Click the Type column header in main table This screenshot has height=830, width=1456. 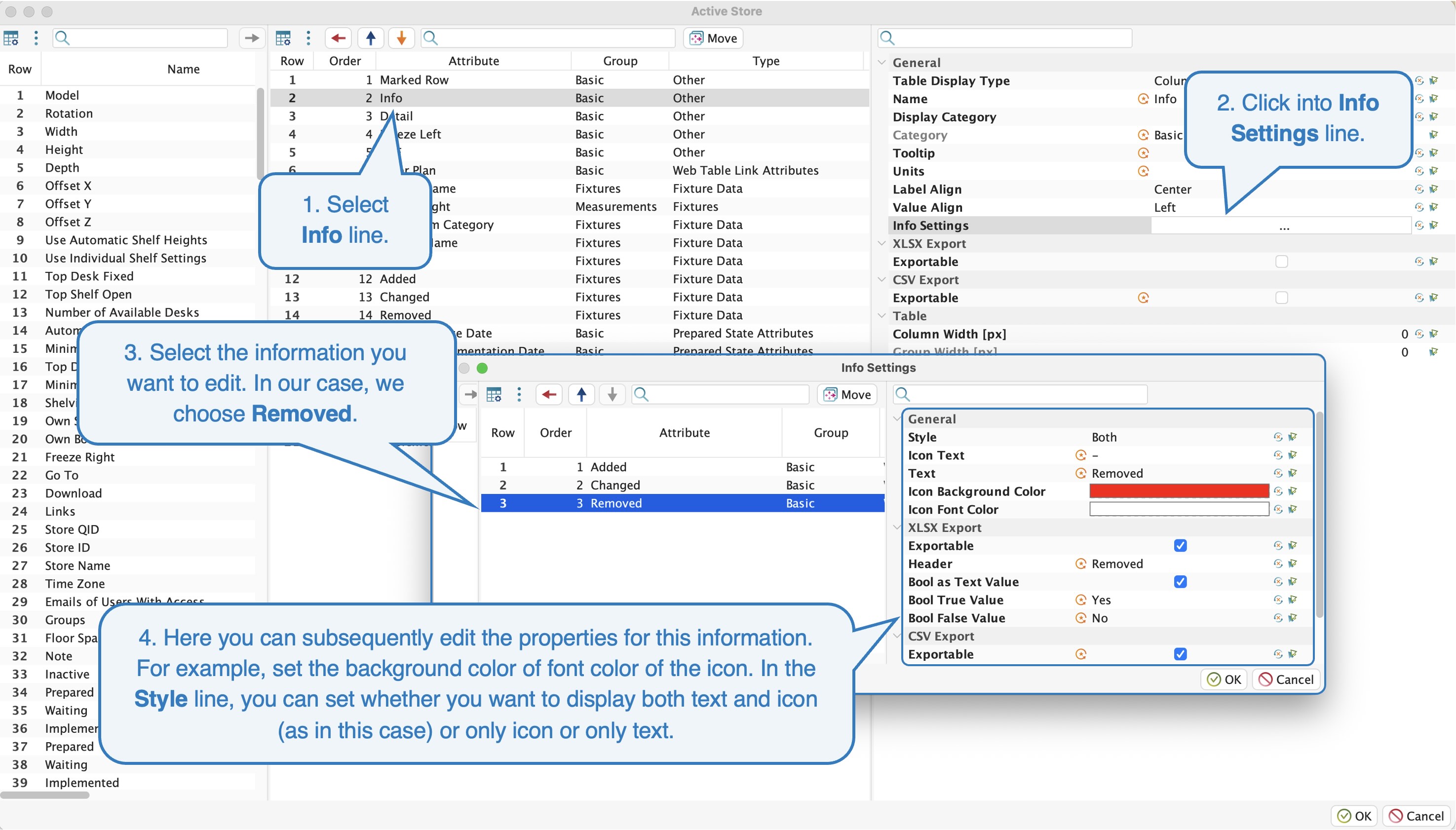click(x=766, y=61)
